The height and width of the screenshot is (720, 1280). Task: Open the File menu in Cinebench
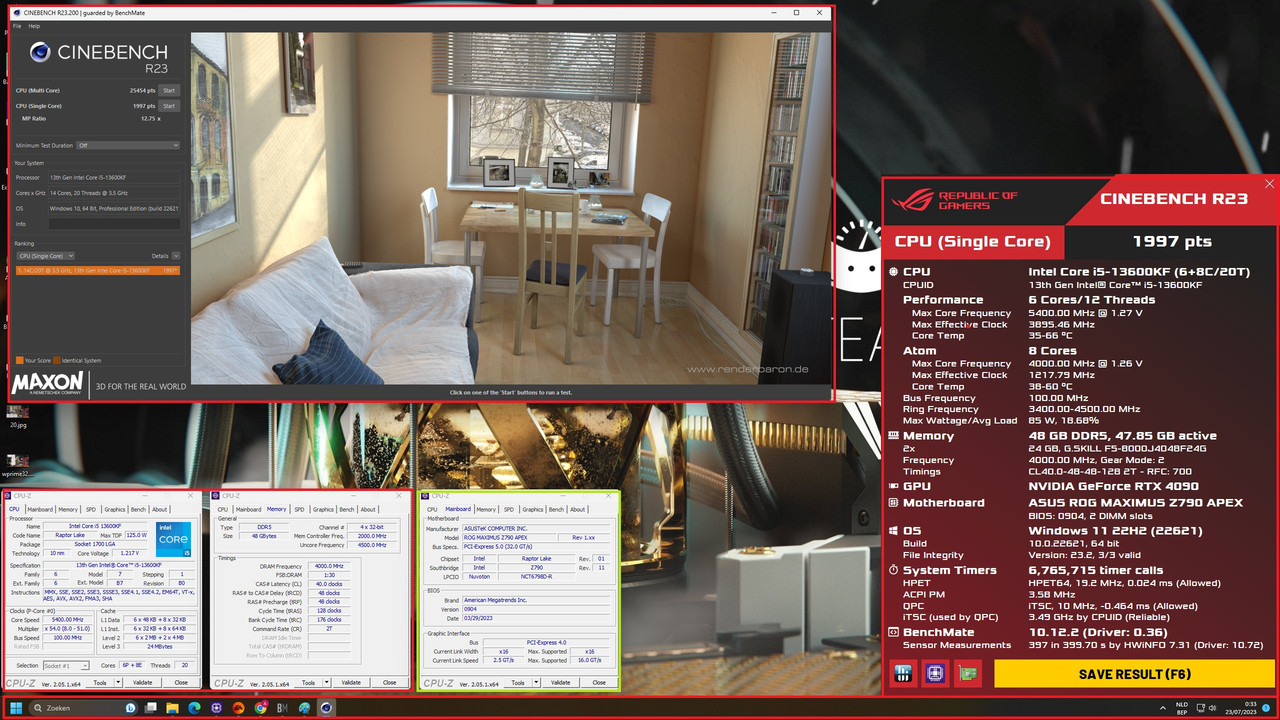click(x=17, y=25)
